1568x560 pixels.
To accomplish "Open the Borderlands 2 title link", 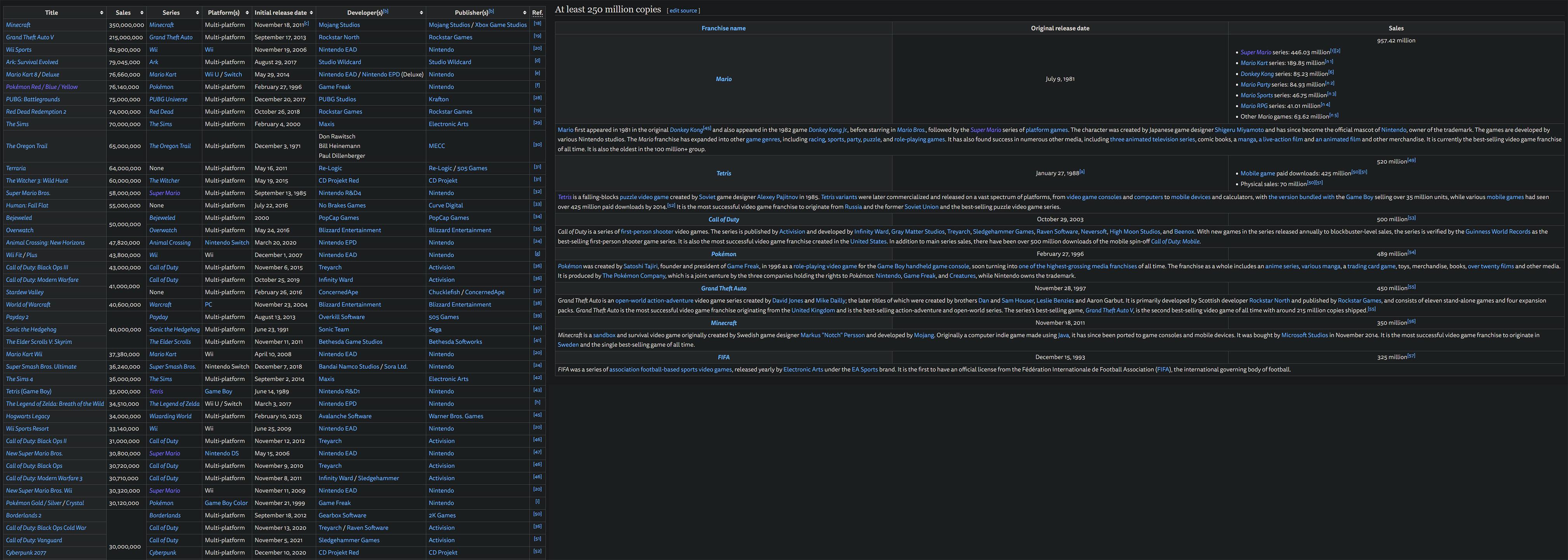I will point(24,516).
